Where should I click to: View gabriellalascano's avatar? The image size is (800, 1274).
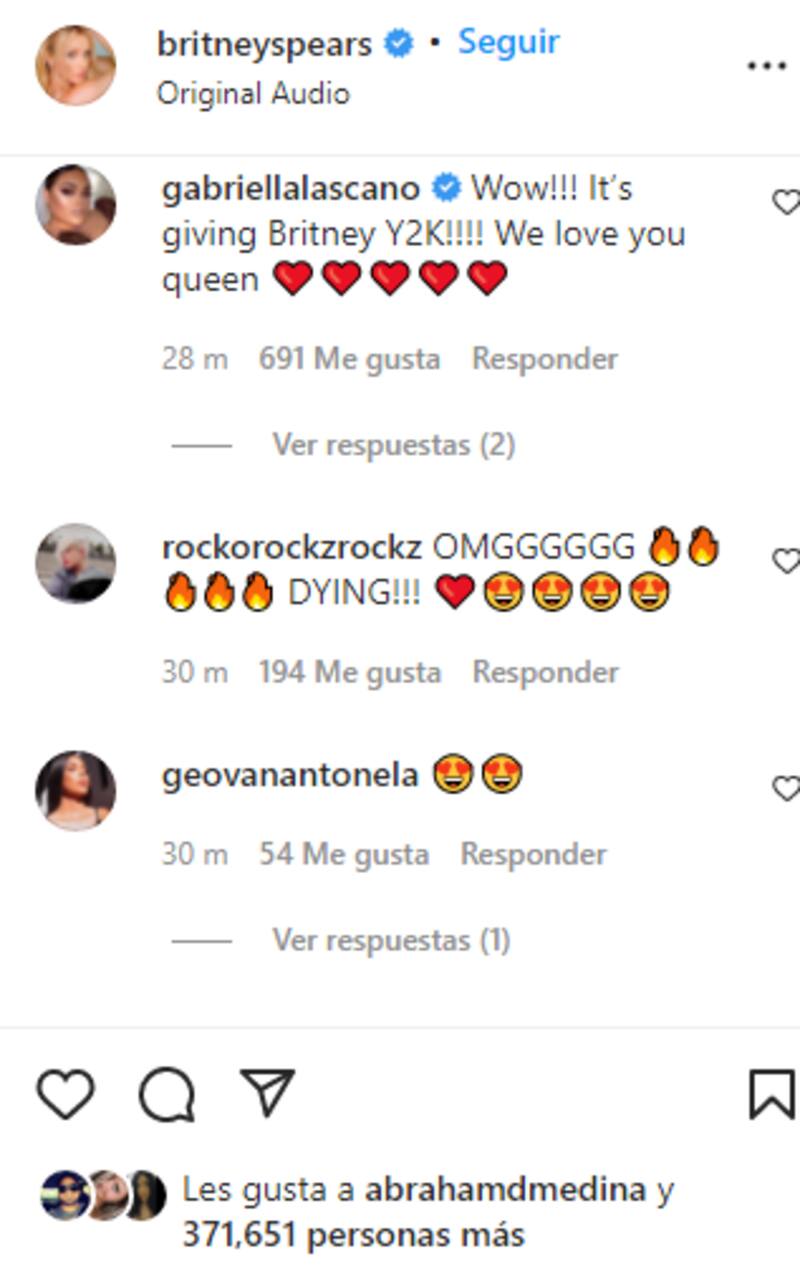point(76,204)
